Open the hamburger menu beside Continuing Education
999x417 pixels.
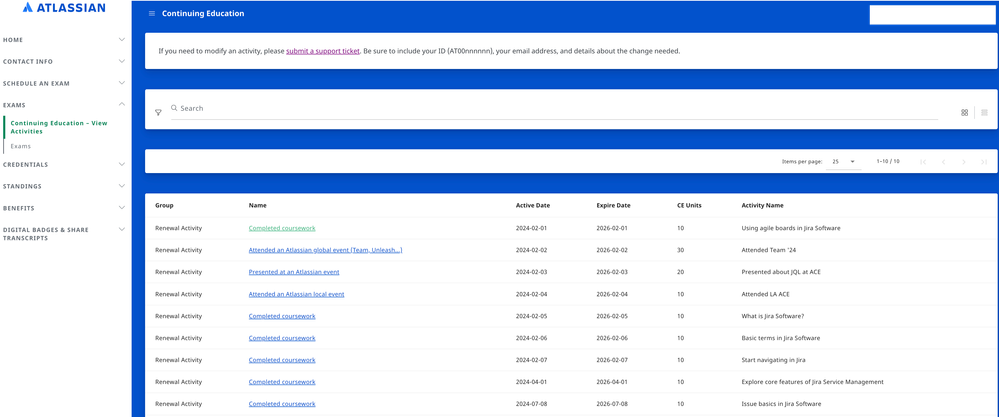(152, 13)
